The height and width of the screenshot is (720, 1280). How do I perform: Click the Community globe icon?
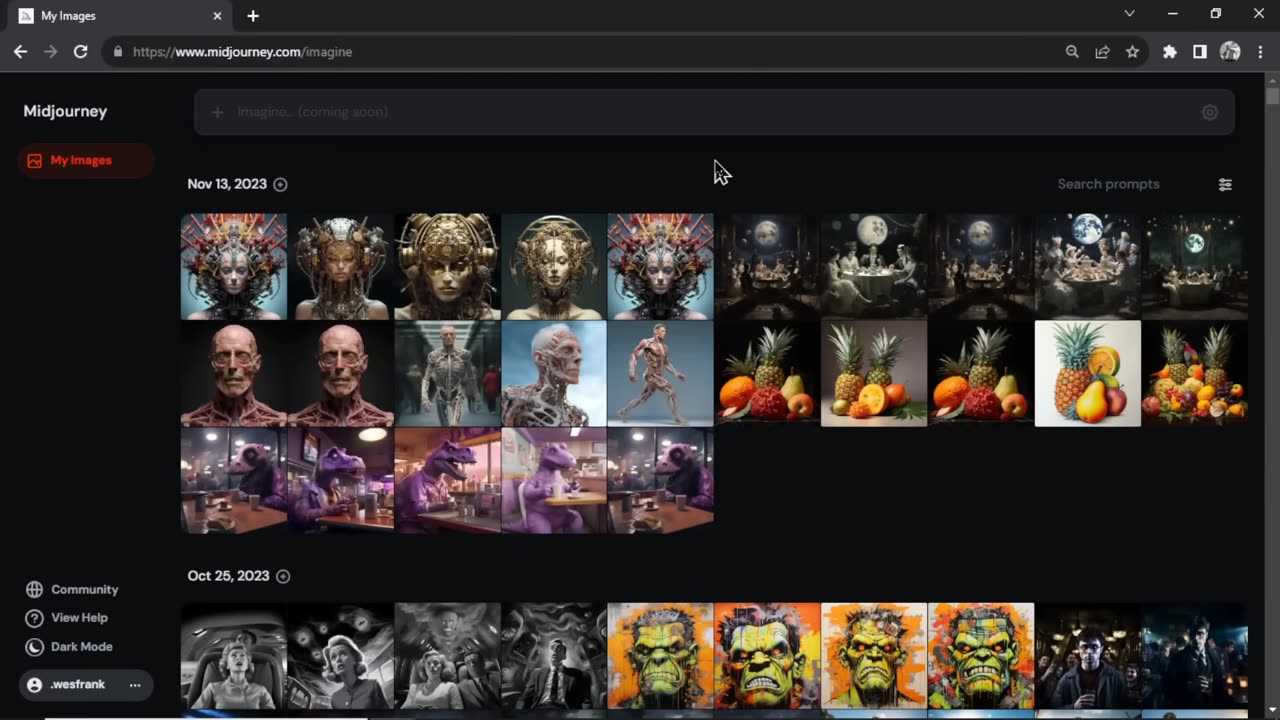click(x=35, y=589)
